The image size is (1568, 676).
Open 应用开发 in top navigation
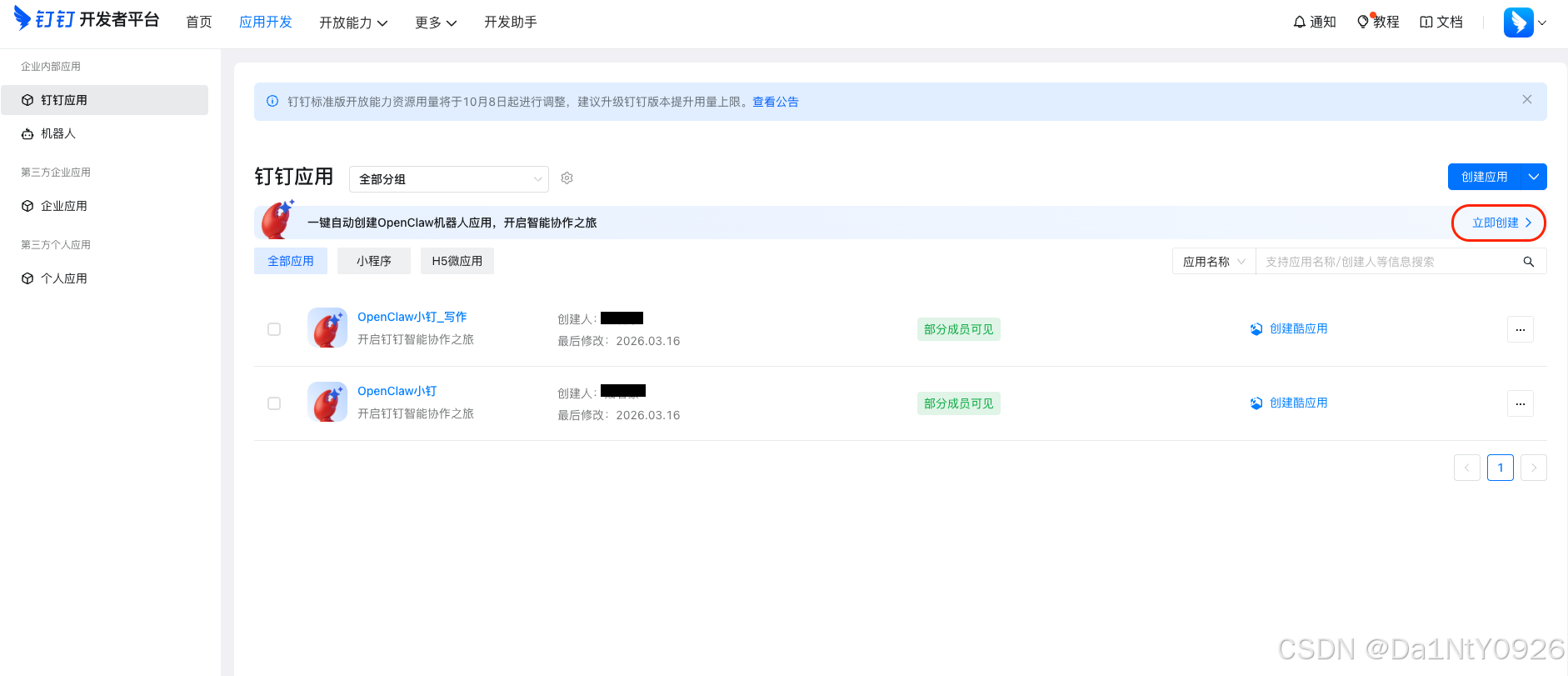coord(266,22)
